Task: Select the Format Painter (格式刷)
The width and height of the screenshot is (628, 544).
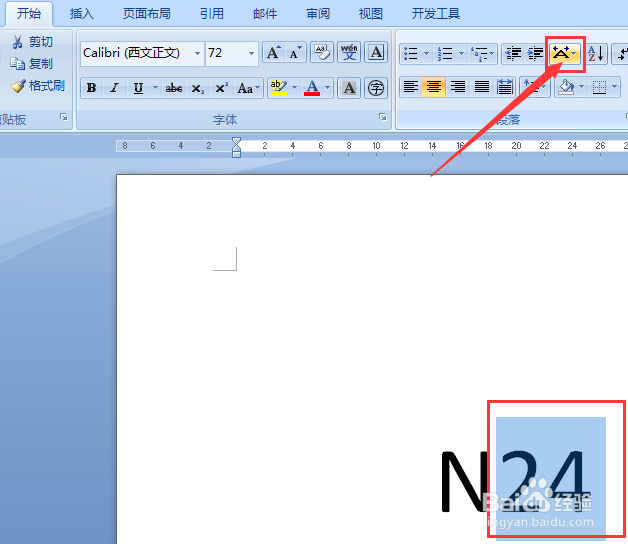Action: tap(37, 85)
